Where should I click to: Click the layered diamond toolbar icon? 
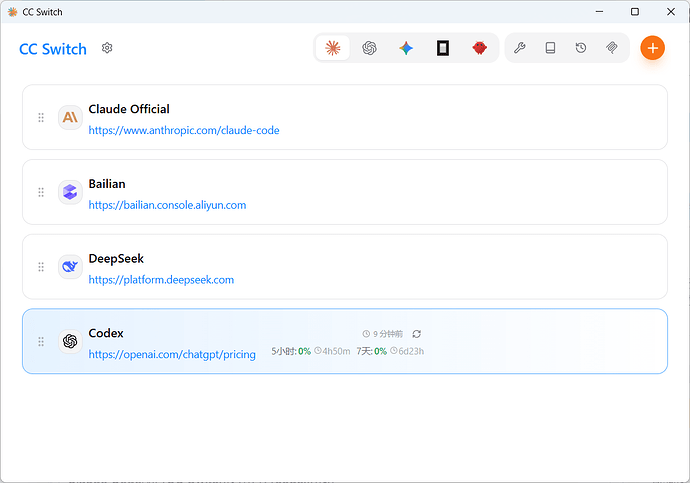pos(612,48)
